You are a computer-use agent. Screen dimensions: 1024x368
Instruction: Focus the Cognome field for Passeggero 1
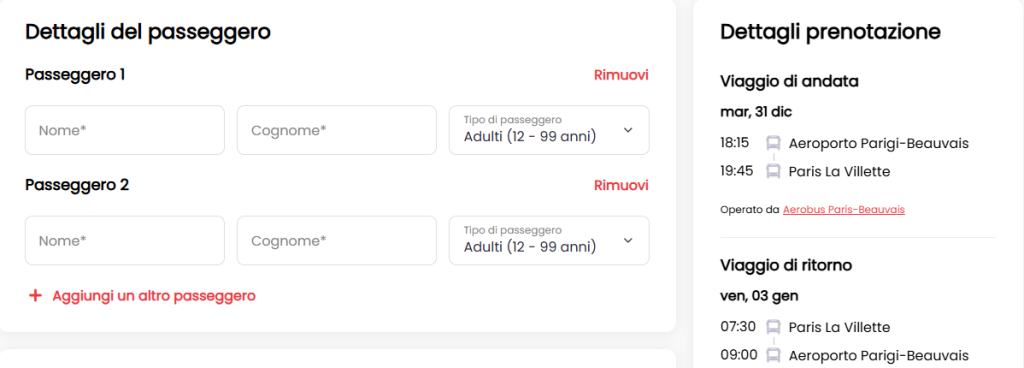(337, 130)
